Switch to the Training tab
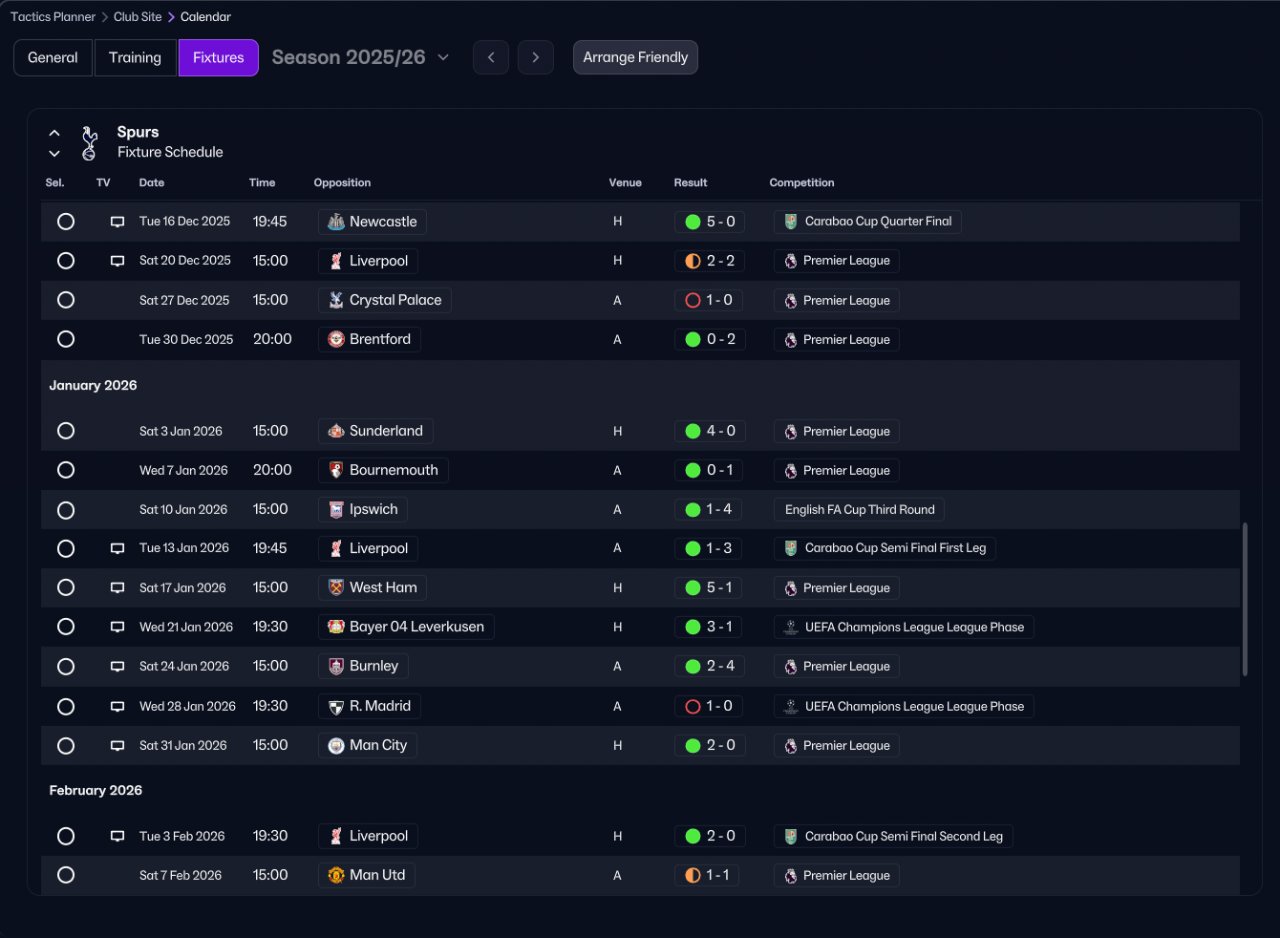This screenshot has height=938, width=1280. 135,57
